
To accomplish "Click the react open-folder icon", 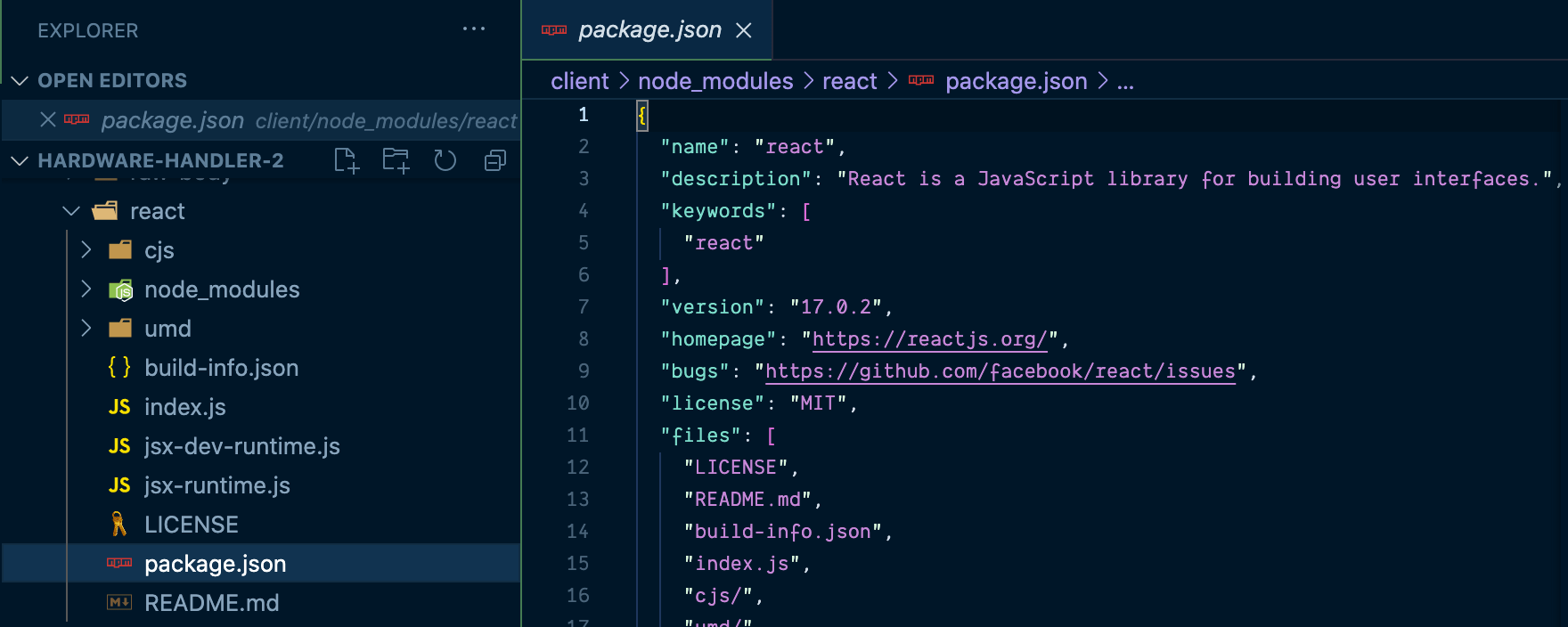I will 105,211.
